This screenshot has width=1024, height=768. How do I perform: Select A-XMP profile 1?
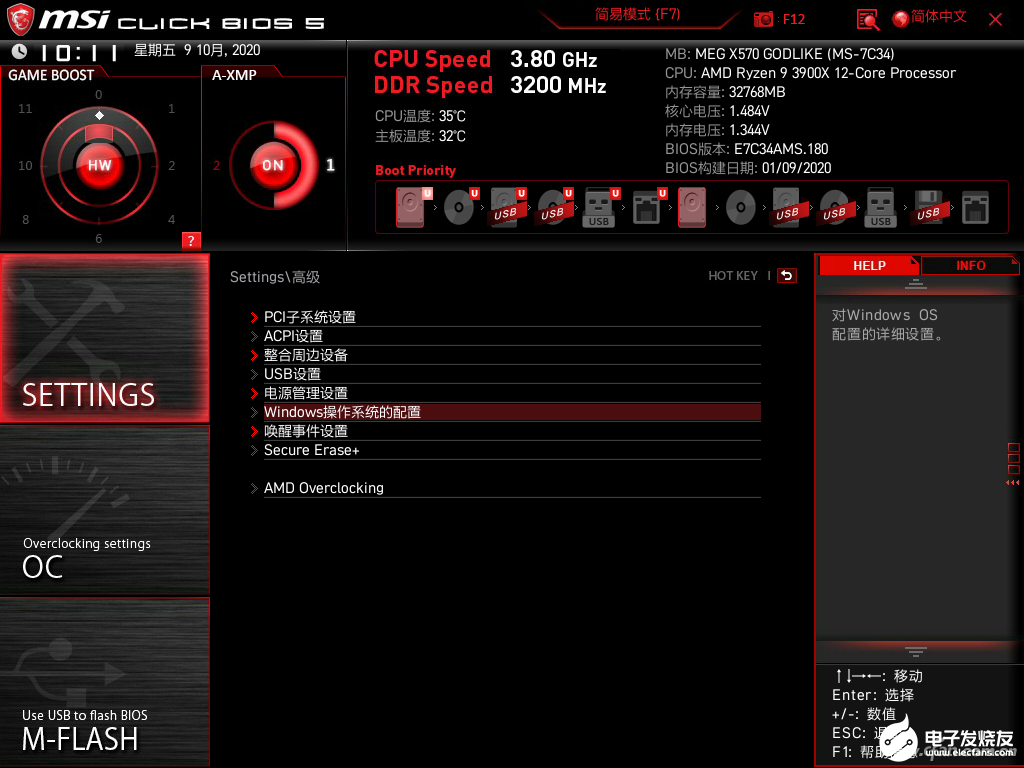click(x=330, y=165)
